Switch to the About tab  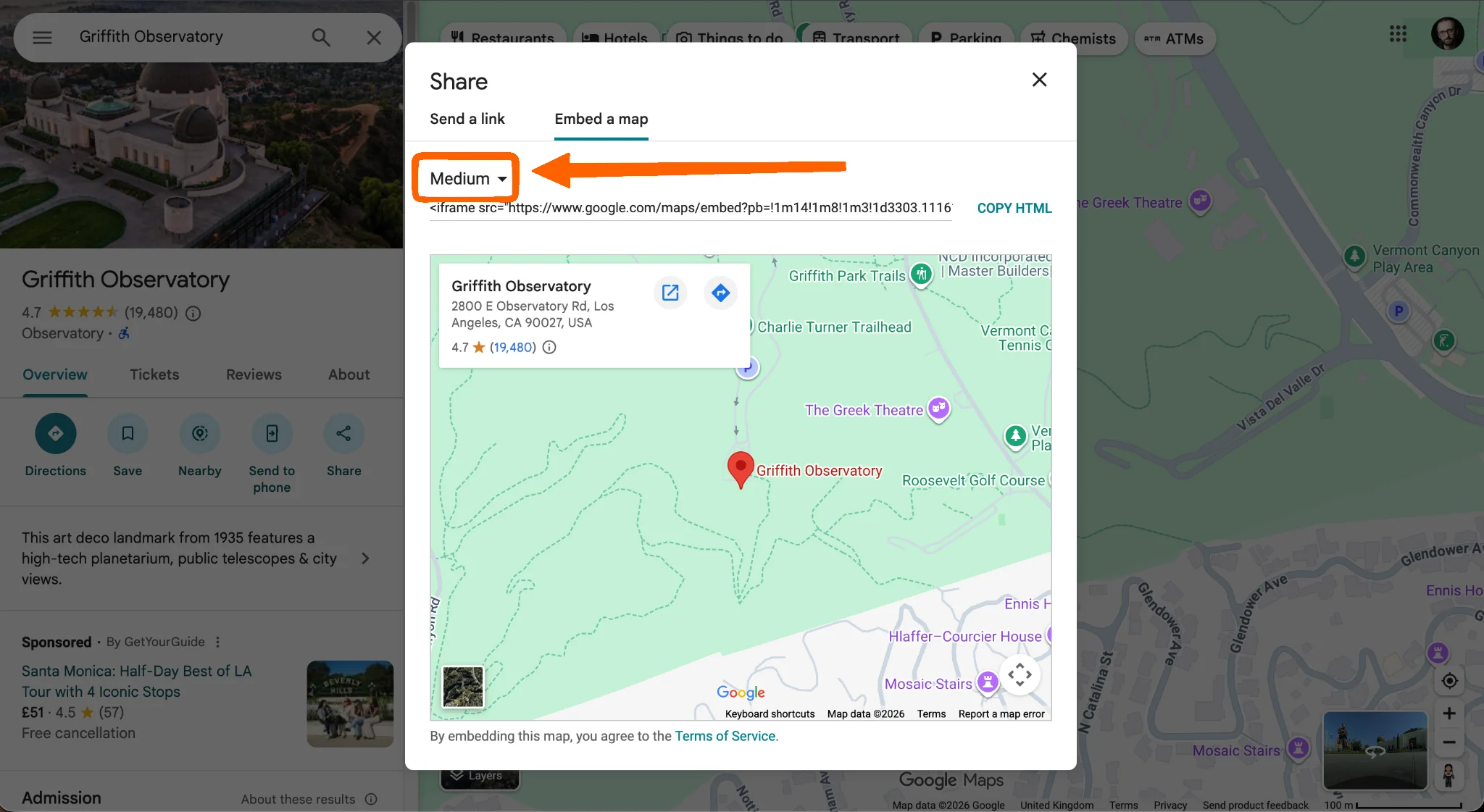[x=349, y=374]
